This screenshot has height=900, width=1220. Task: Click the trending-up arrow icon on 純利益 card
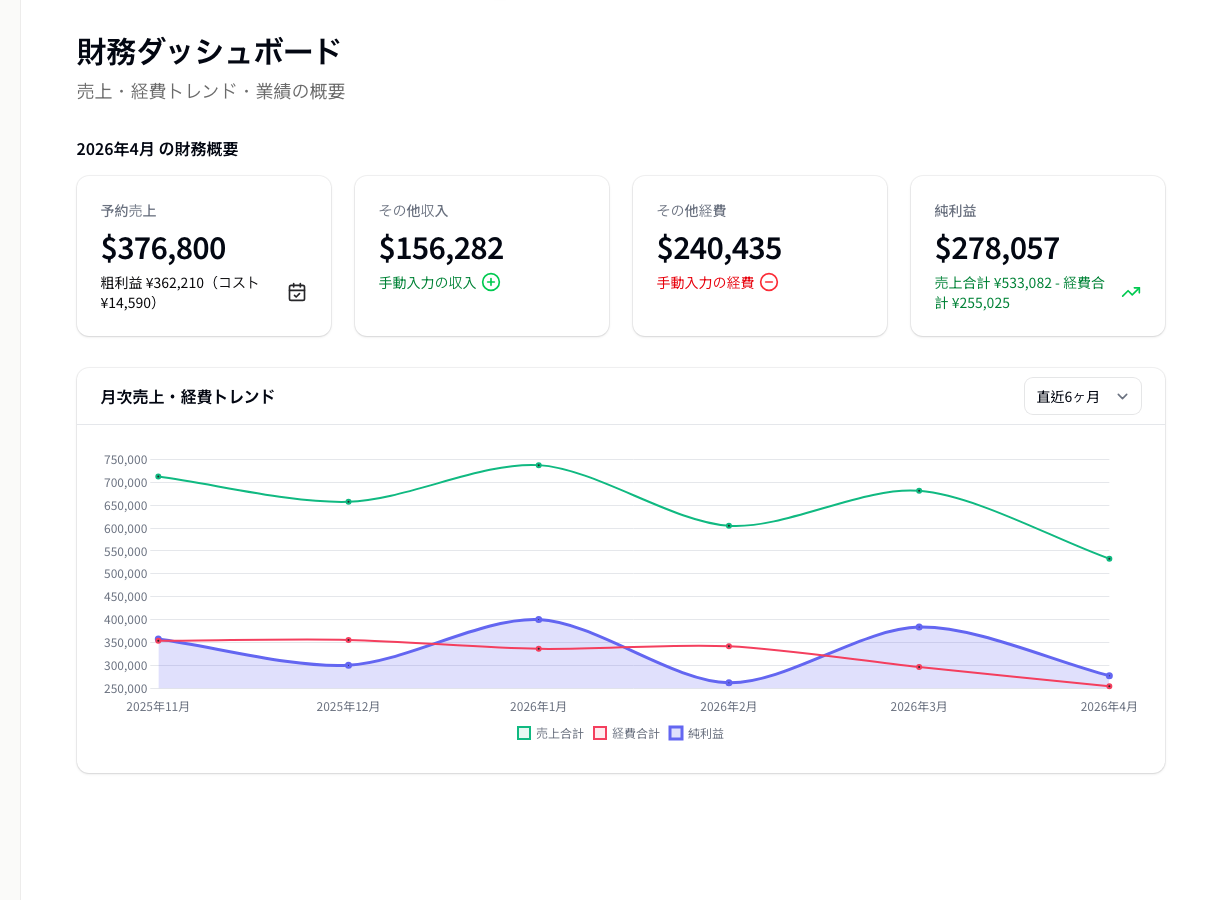point(1131,292)
